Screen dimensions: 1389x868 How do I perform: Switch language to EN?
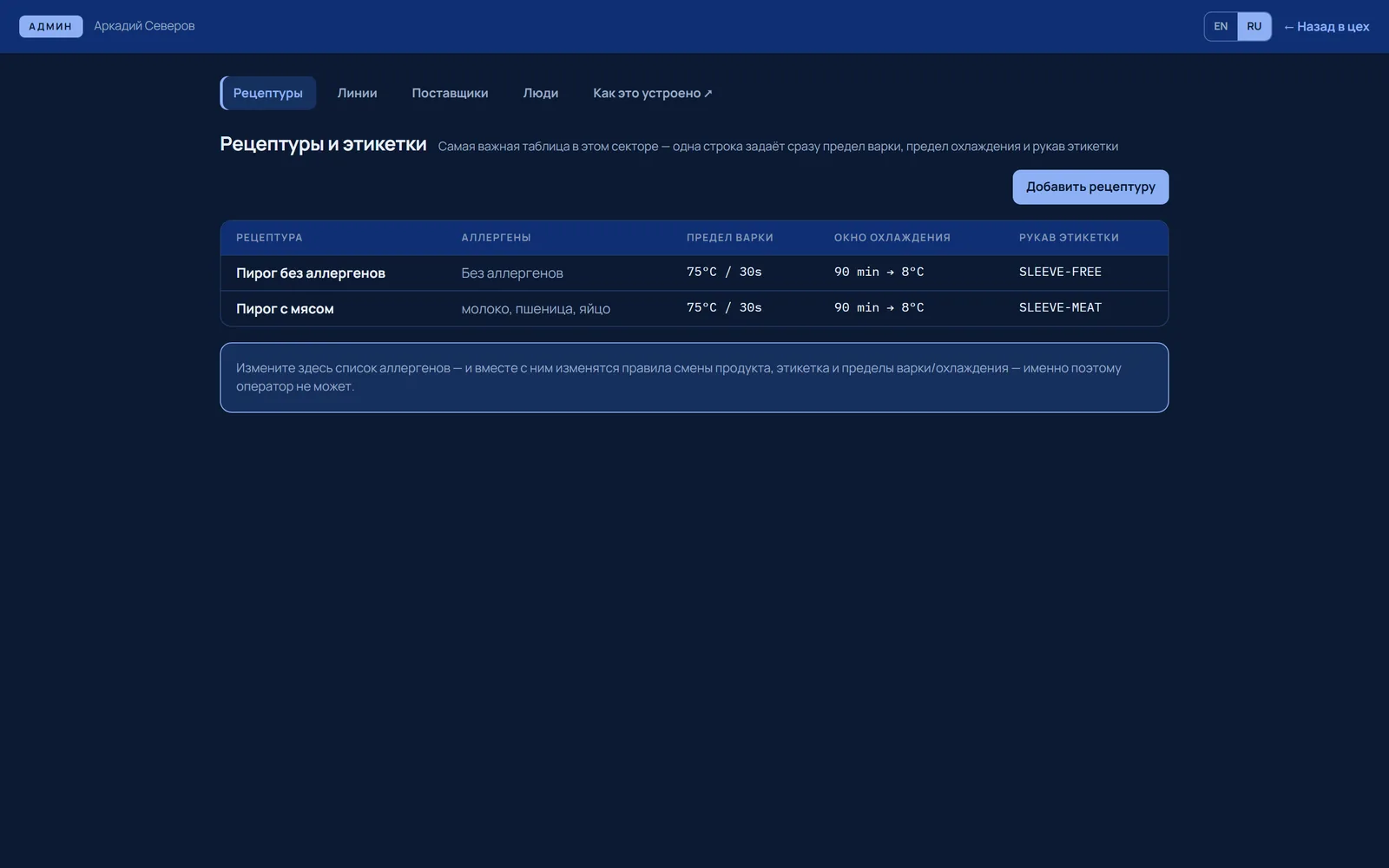click(x=1221, y=26)
